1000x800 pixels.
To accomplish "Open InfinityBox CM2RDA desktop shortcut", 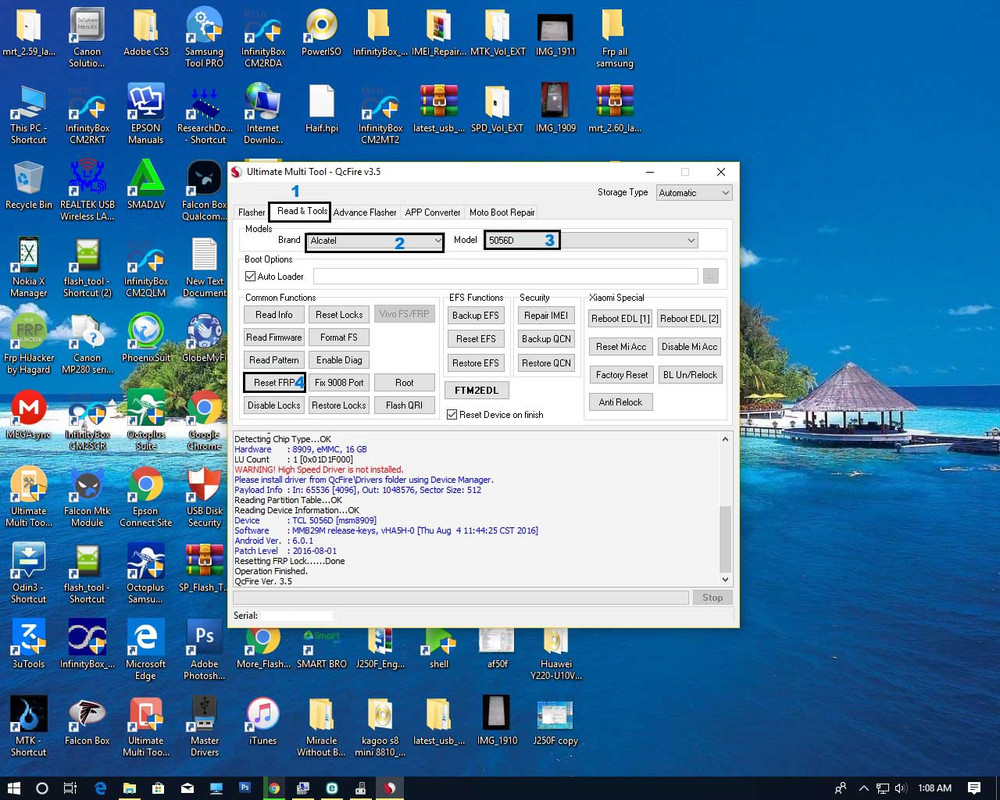I will 263,37.
